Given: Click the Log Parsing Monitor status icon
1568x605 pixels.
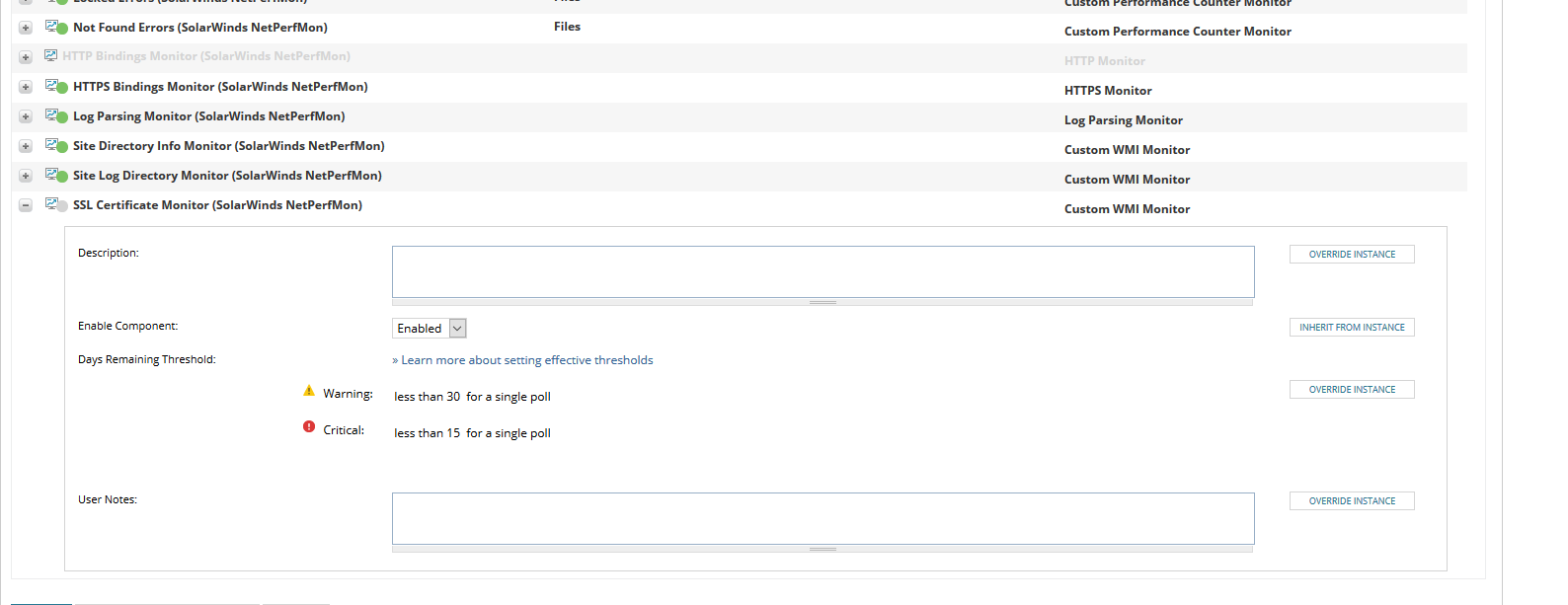Looking at the screenshot, I should 56,115.
